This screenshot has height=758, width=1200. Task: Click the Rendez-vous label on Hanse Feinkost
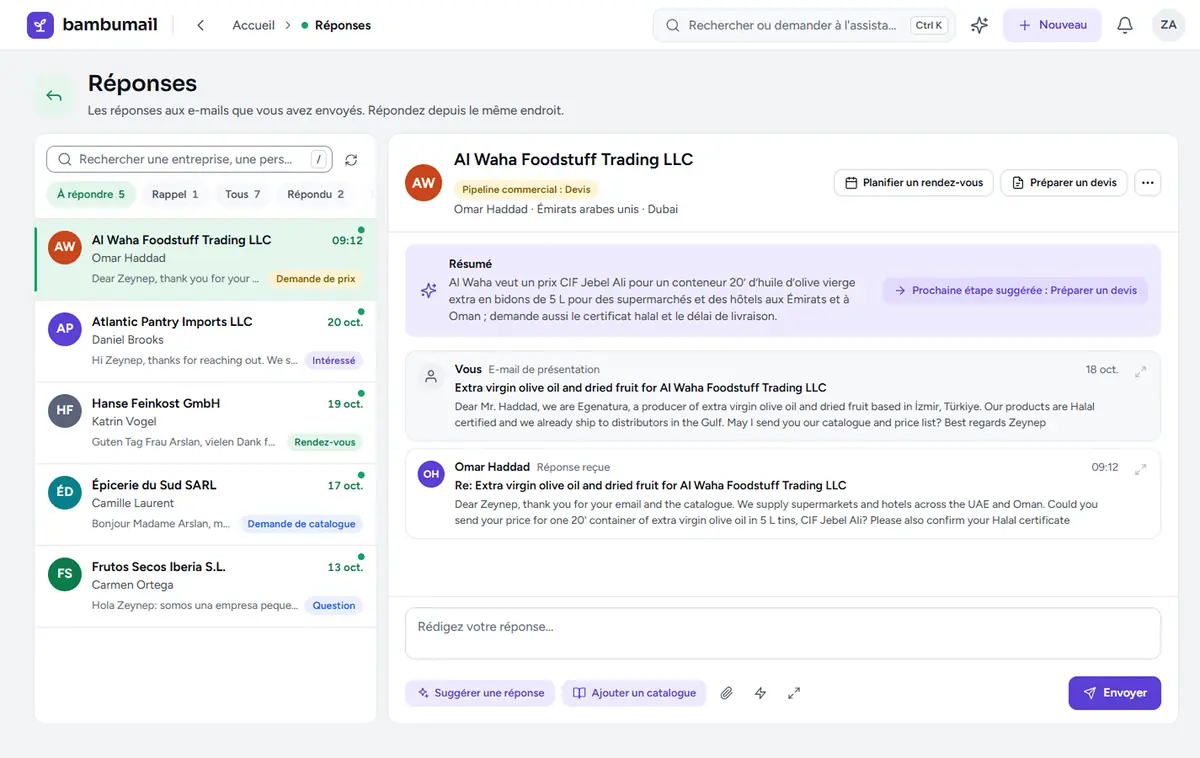[x=325, y=442]
